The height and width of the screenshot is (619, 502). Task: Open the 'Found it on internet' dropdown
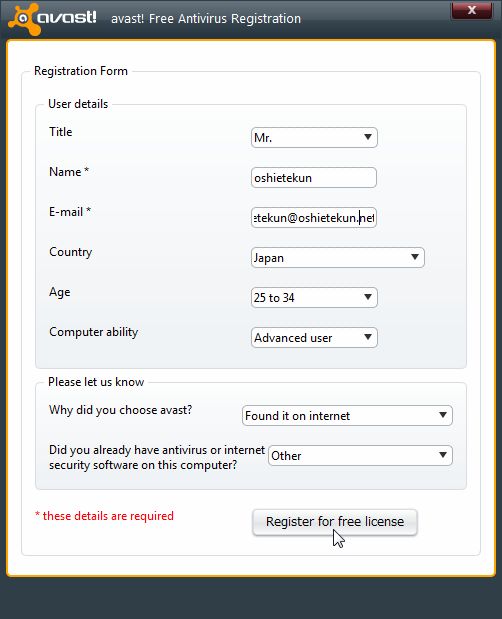(x=347, y=415)
